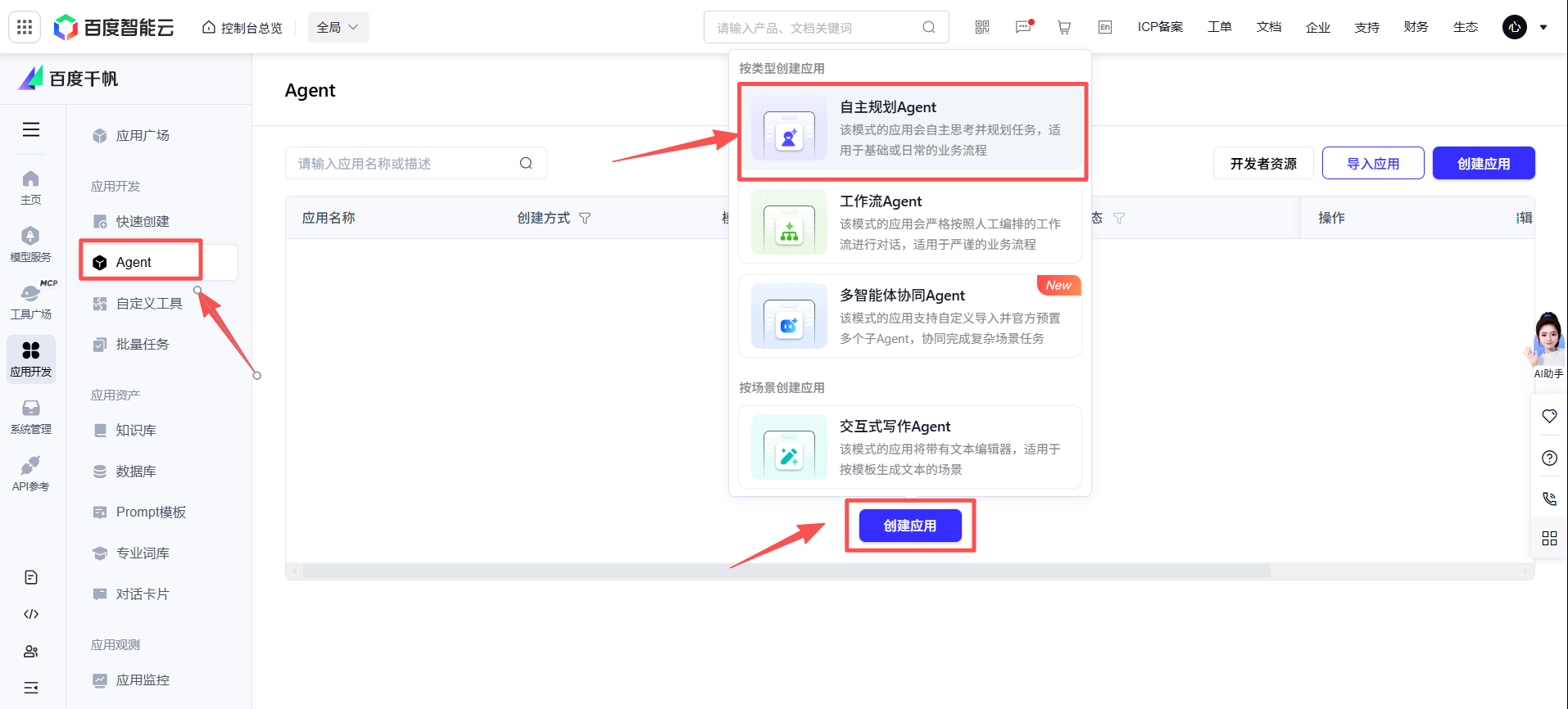1568x709 pixels.
Task: Select 多智能体协同Agent card
Action: 910,317
